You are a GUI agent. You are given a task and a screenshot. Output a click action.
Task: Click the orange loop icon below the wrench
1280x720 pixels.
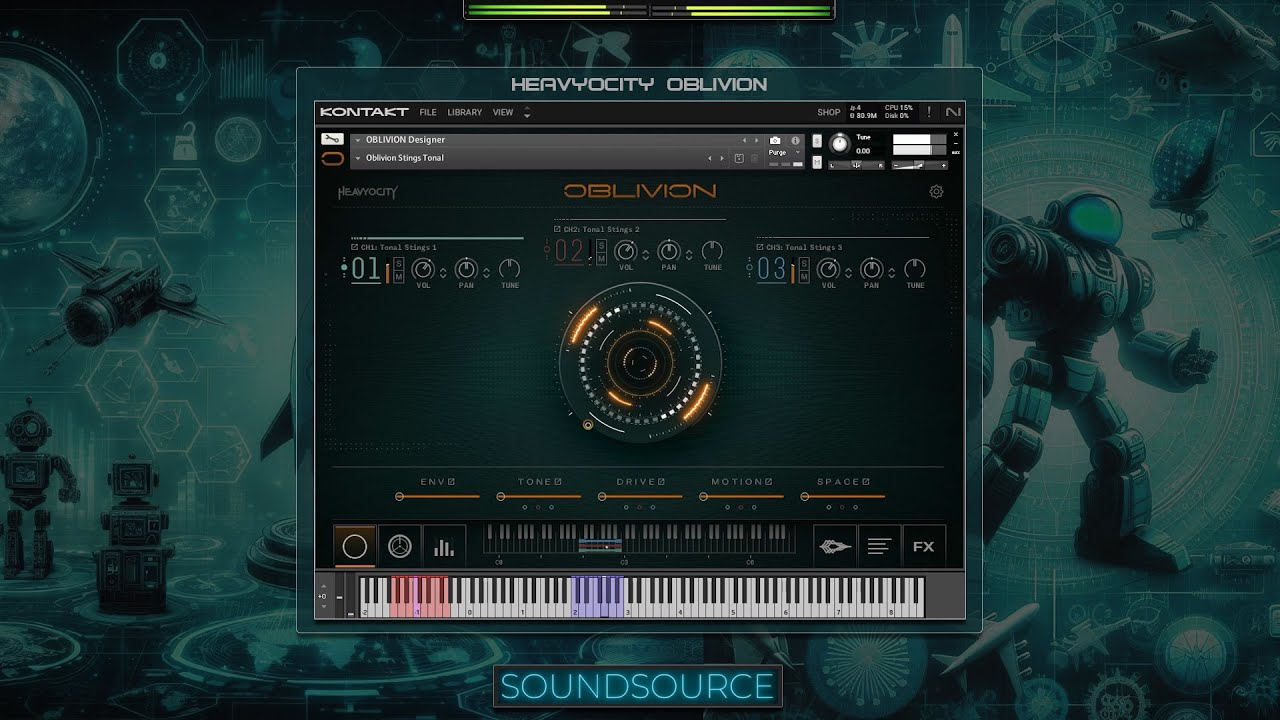pos(332,158)
